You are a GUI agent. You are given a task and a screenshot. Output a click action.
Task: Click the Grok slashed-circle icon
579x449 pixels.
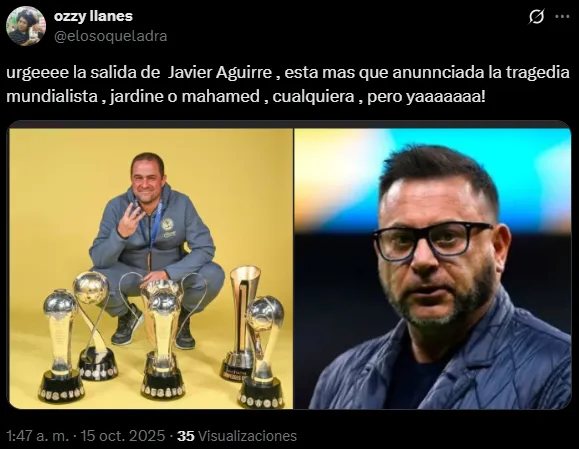[536, 17]
